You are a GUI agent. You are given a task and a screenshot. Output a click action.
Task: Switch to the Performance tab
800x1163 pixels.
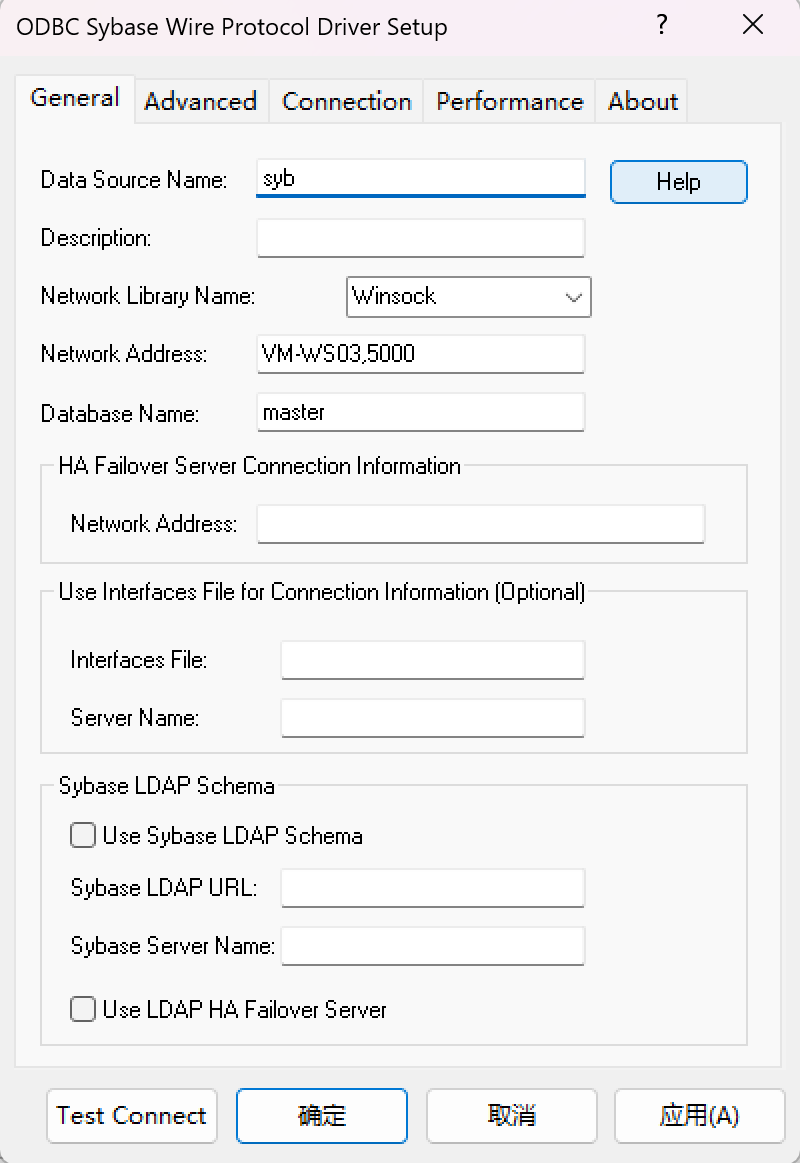(509, 102)
